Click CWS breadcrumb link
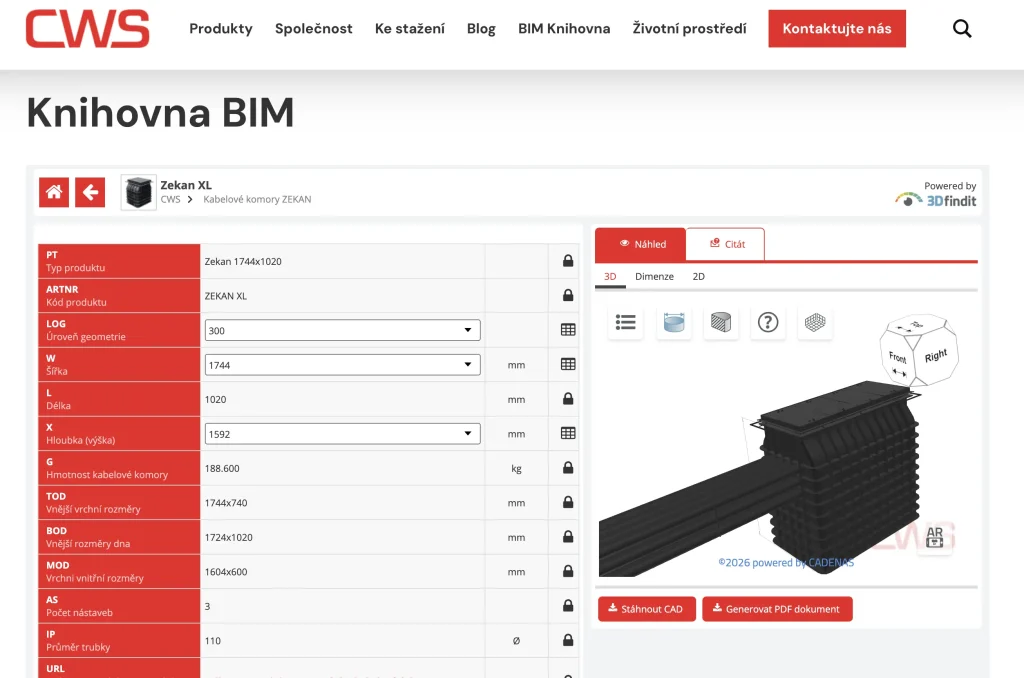 click(x=170, y=199)
